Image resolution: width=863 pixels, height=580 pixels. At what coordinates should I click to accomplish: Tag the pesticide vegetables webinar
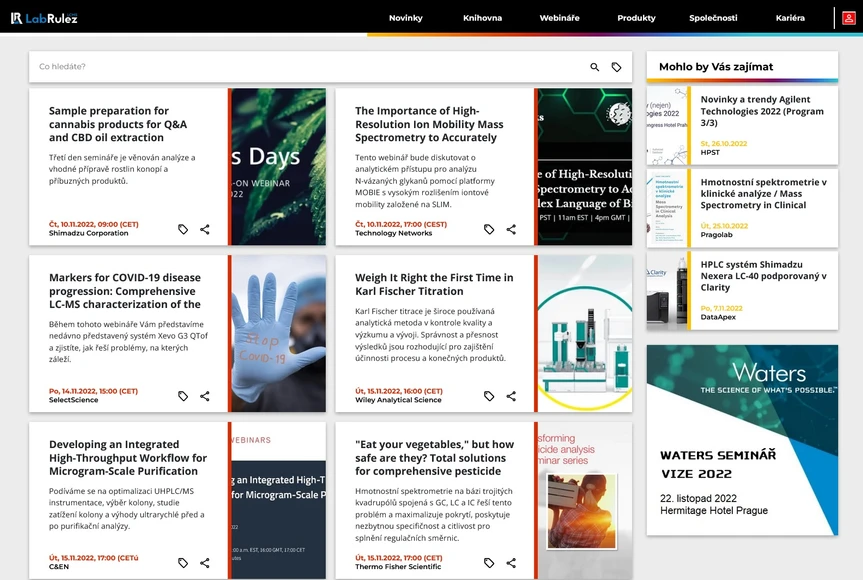coord(489,563)
